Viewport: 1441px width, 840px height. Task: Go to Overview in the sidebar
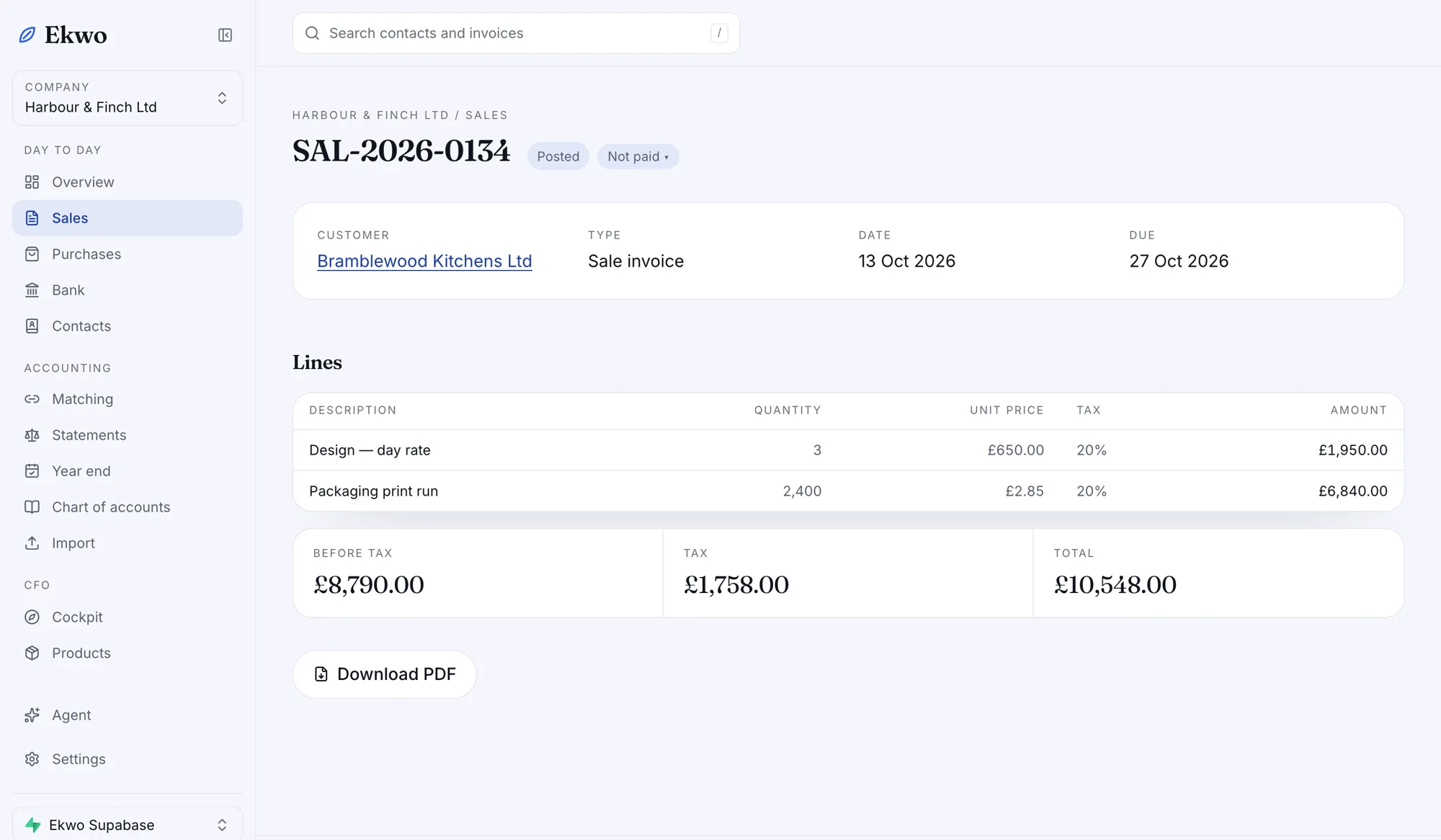pos(128,182)
